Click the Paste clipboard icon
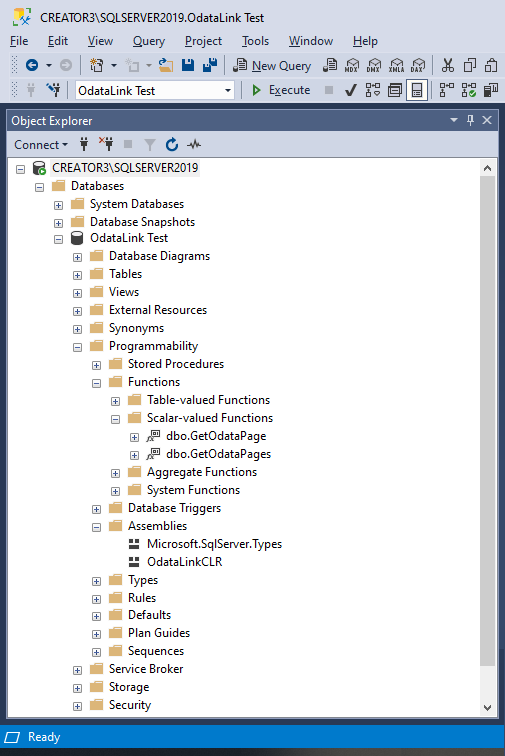This screenshot has width=505, height=756. pos(491,65)
